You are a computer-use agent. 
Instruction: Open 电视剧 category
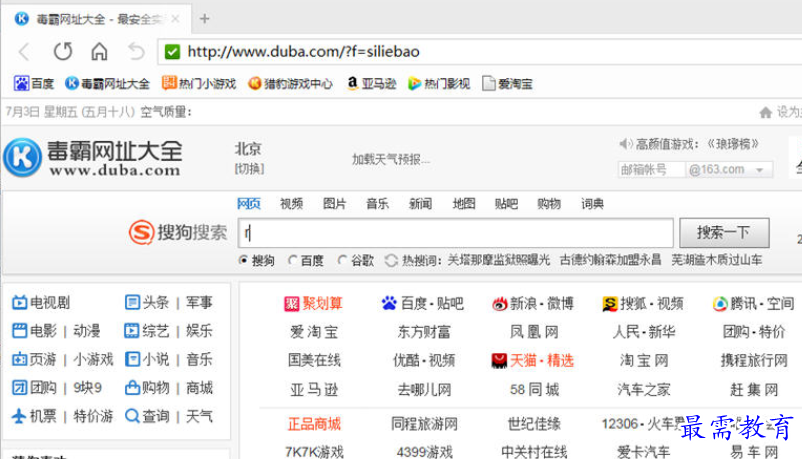point(41,302)
